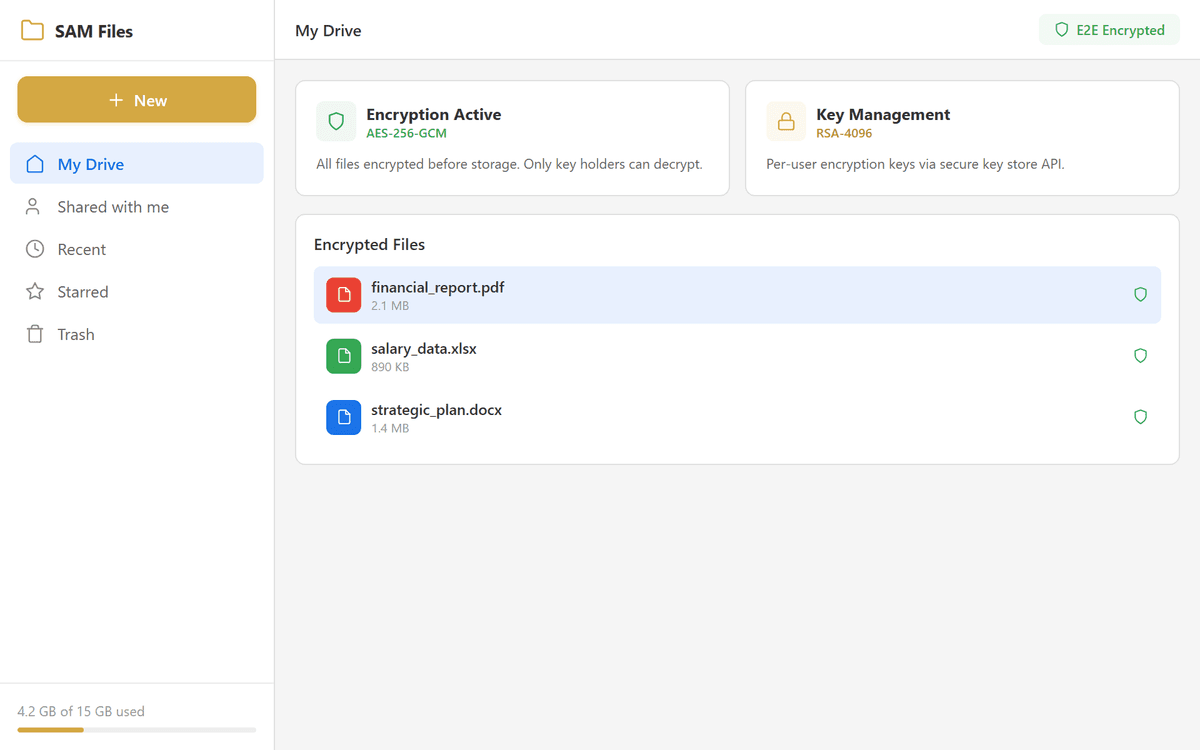Open Shared with me section
This screenshot has width=1200, height=750.
click(x=113, y=207)
